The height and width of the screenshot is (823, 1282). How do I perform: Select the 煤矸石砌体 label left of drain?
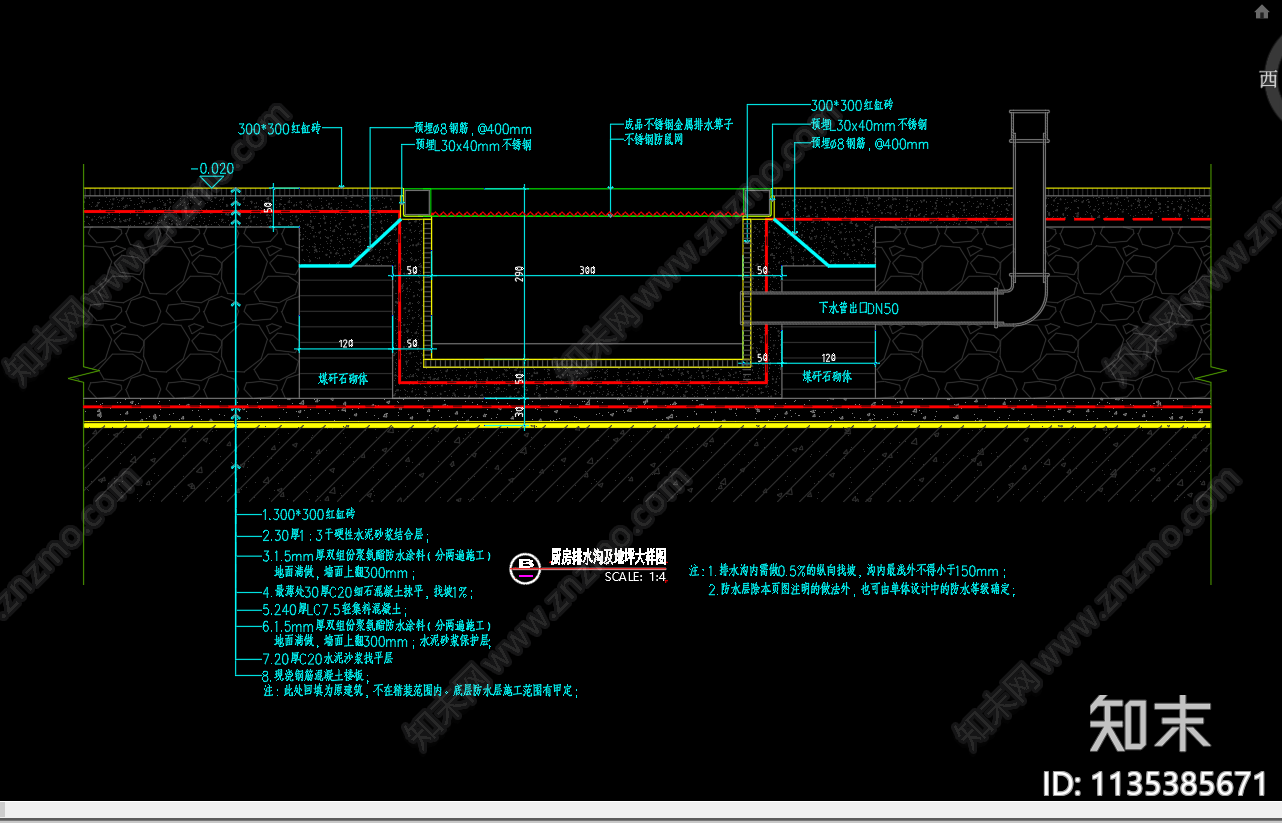343,379
